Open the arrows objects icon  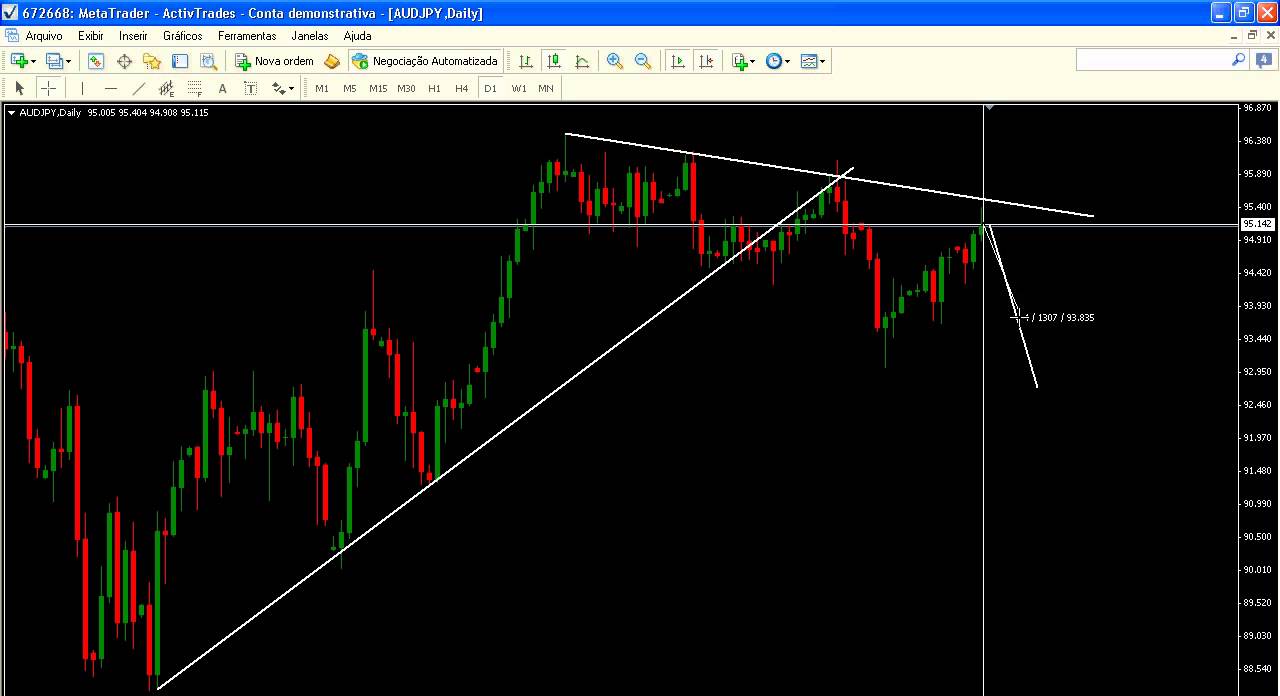coord(278,88)
